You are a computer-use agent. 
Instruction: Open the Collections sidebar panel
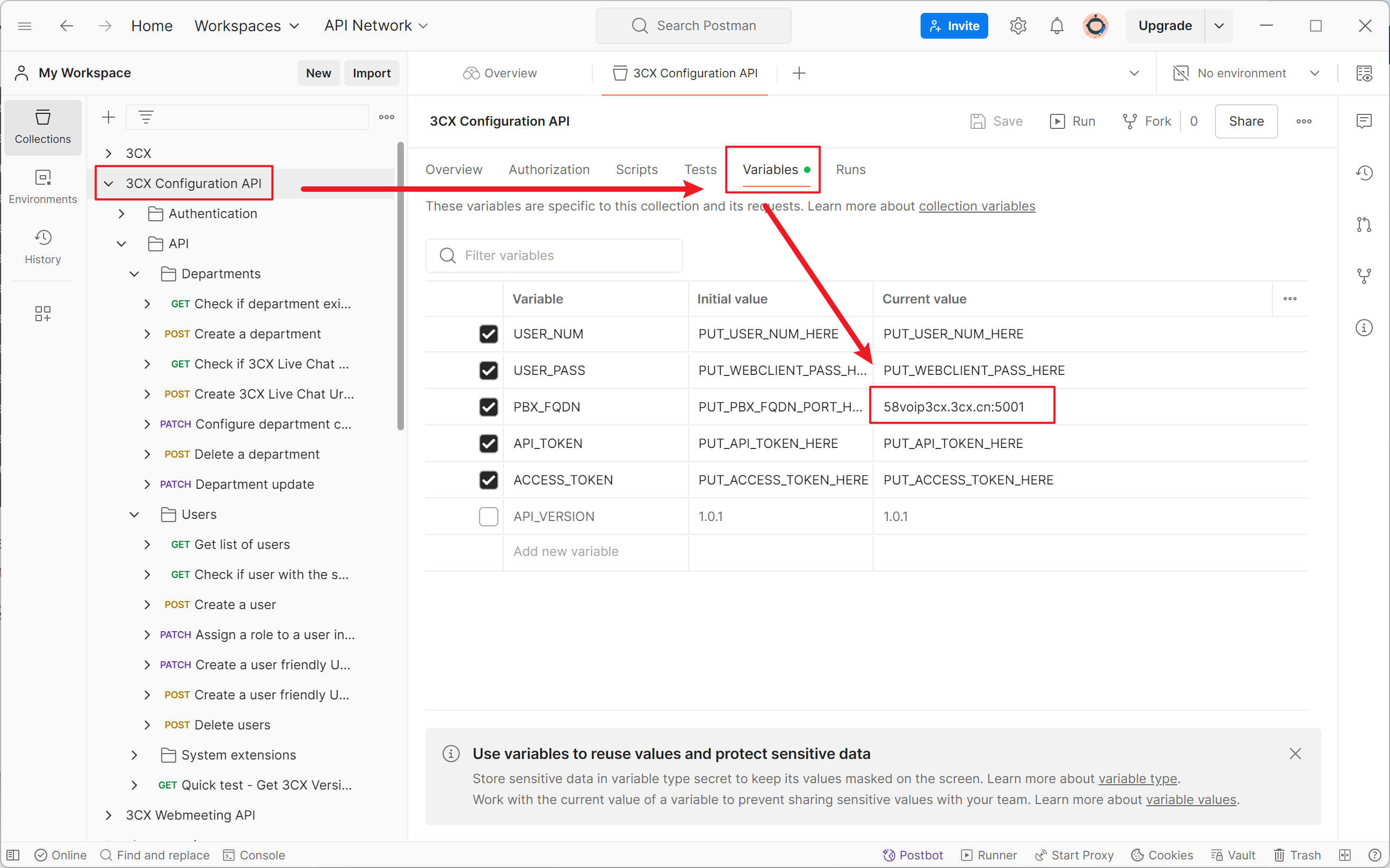point(42,127)
